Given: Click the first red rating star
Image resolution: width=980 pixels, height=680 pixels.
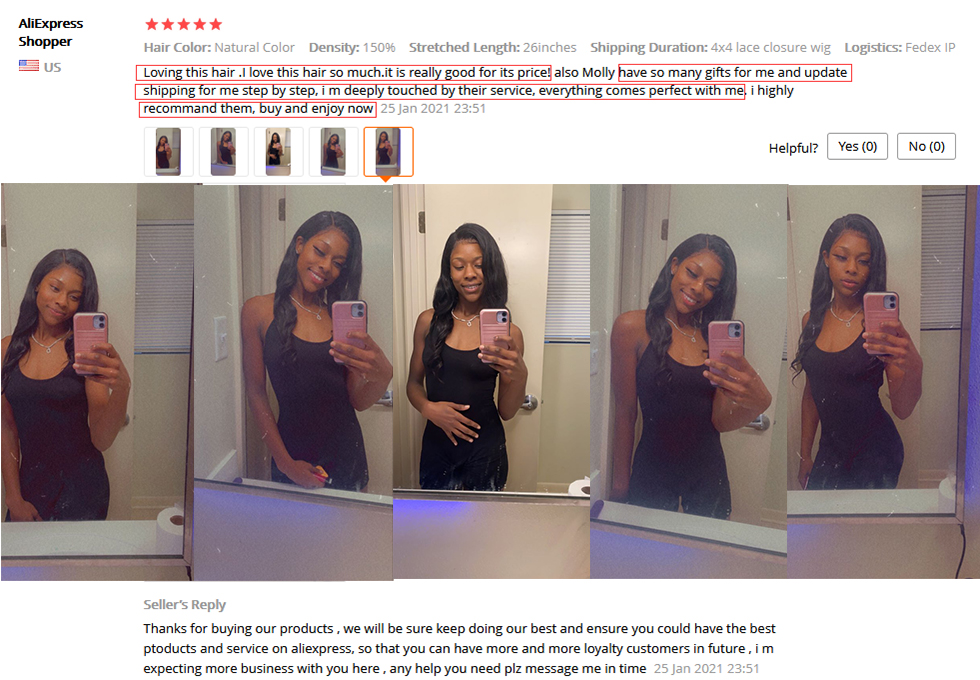Looking at the screenshot, I should (151, 24).
